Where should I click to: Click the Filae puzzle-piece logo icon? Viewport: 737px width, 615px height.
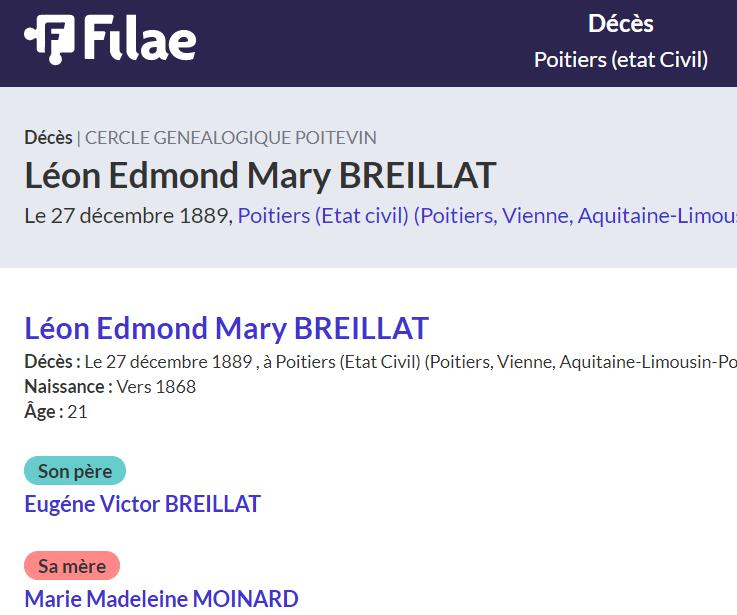tap(50, 39)
